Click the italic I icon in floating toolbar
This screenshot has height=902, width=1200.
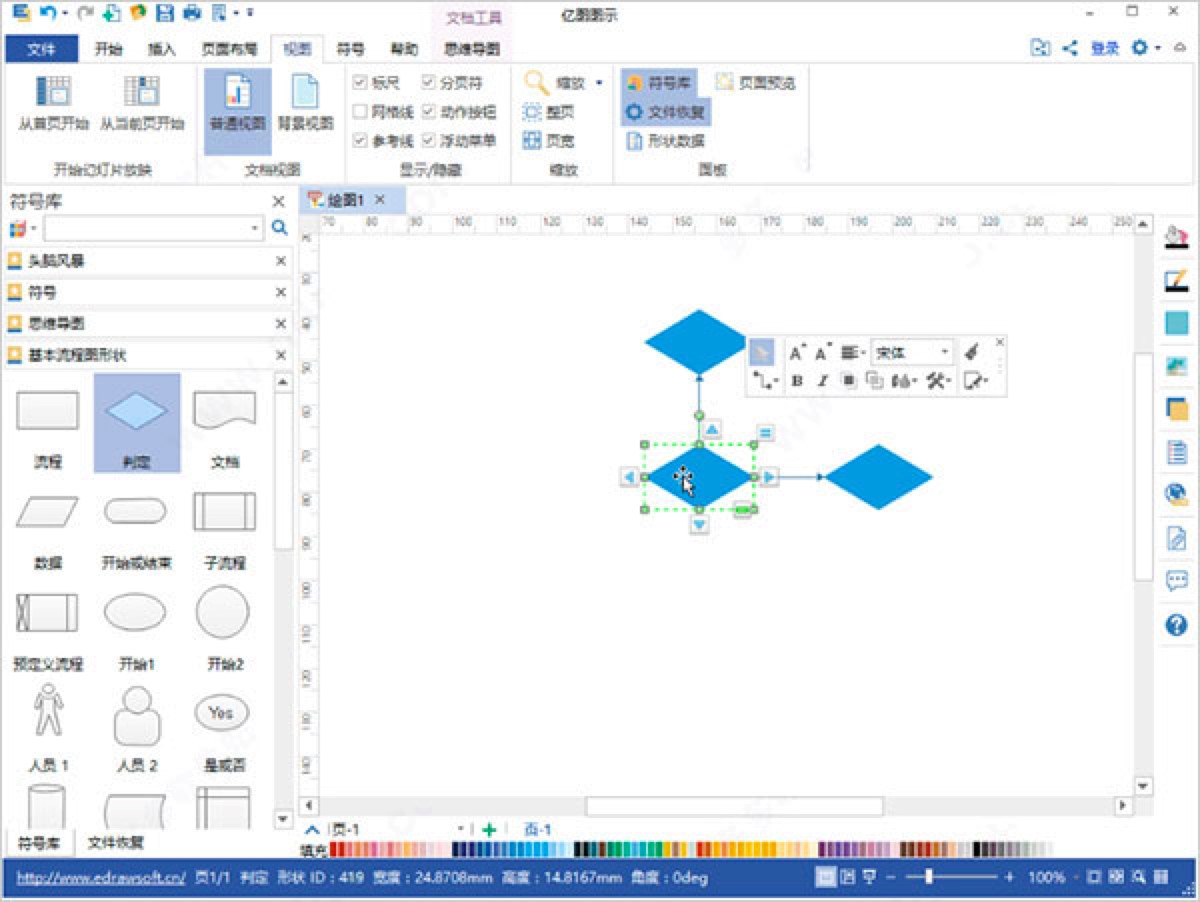point(822,381)
